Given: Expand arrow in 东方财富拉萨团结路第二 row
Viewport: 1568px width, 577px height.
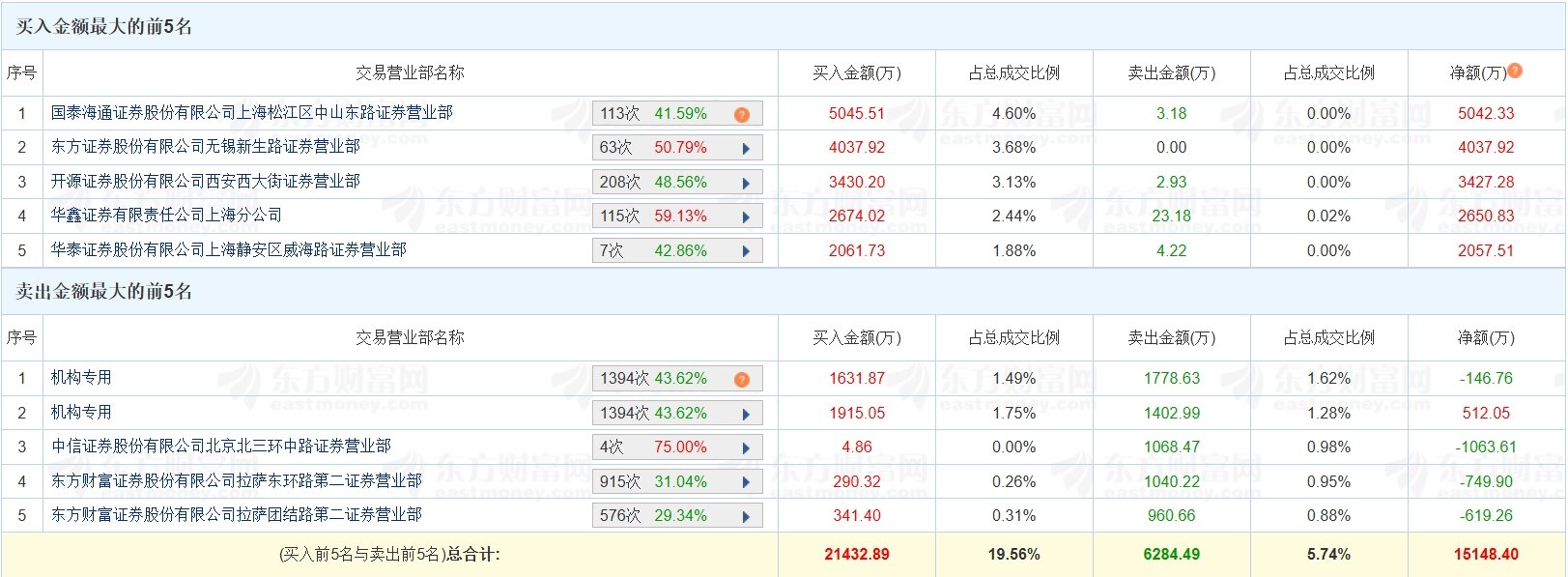Looking at the screenshot, I should (x=746, y=516).
